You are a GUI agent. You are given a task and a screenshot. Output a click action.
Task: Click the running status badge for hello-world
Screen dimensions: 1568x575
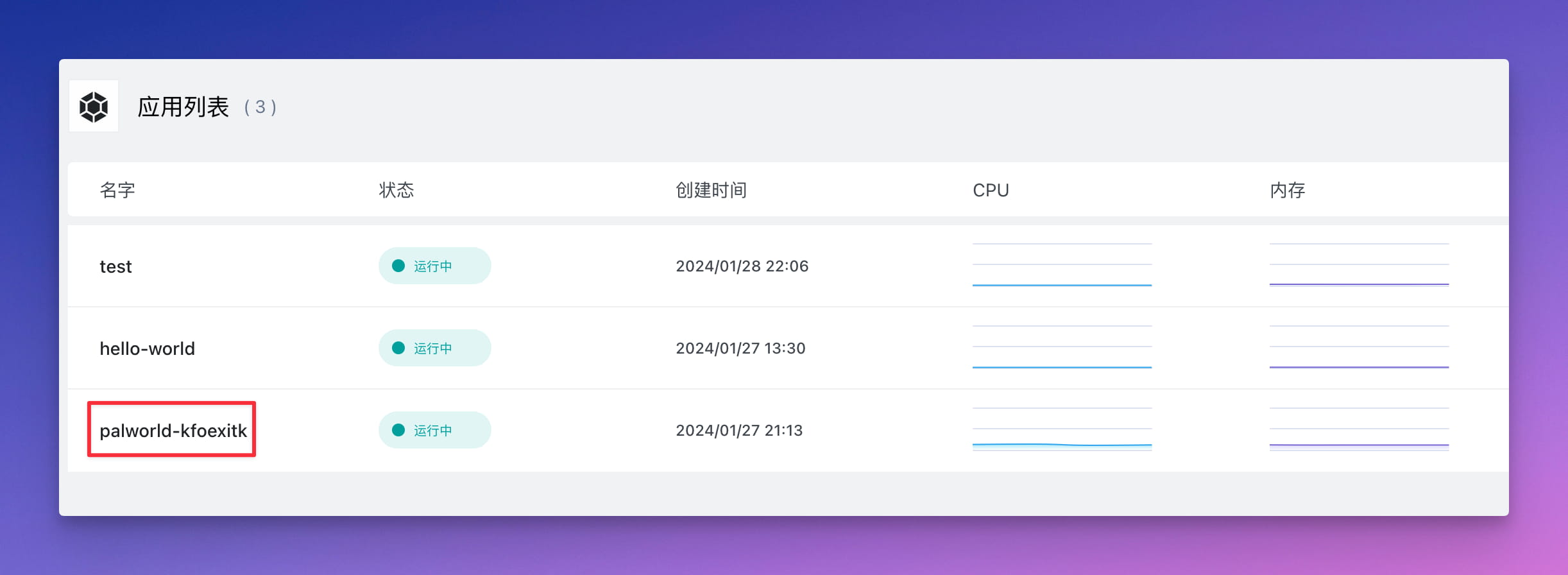pyautogui.click(x=434, y=348)
